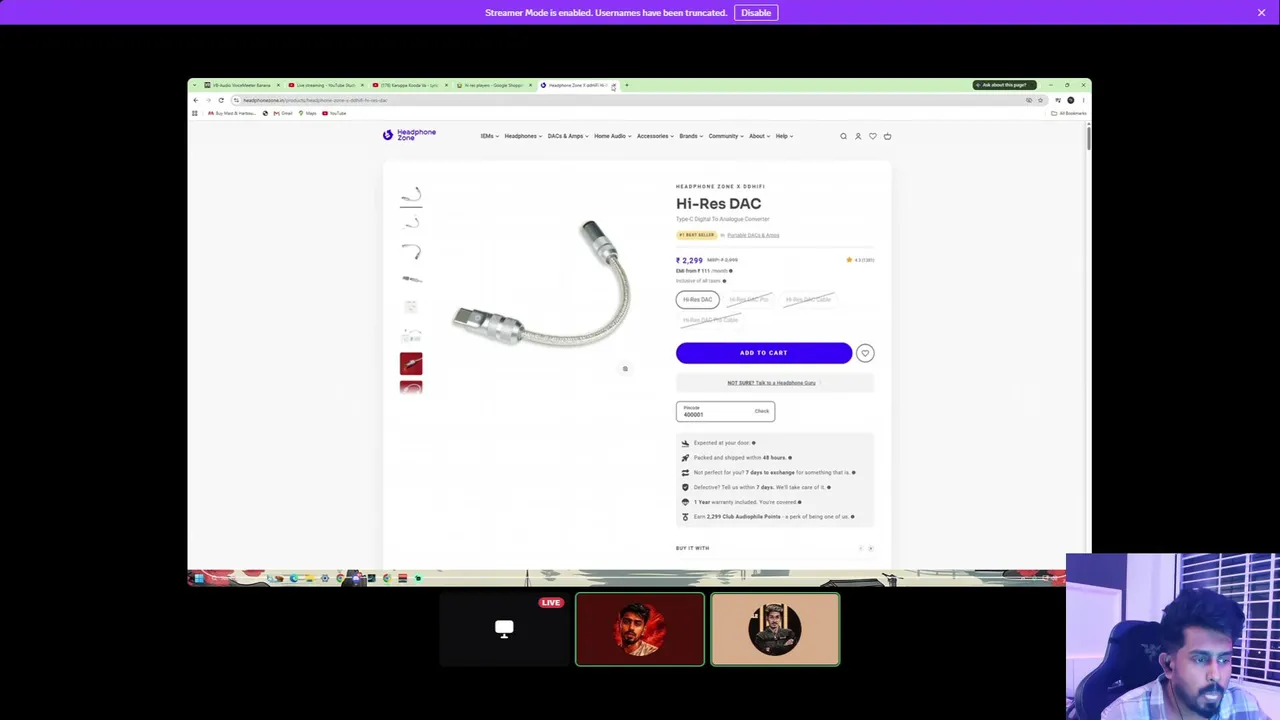The height and width of the screenshot is (720, 1280).
Task: Open the Gmail bookmark
Action: click(283, 113)
